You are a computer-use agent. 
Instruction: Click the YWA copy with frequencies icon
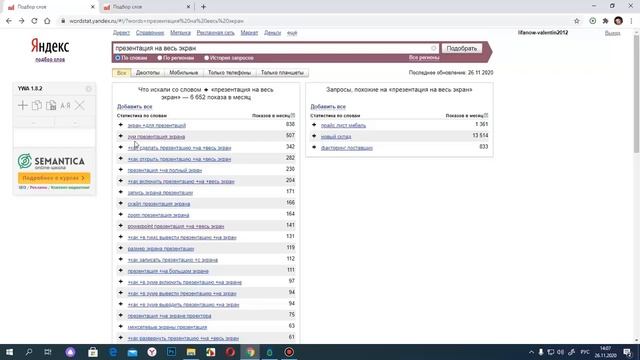[51, 106]
